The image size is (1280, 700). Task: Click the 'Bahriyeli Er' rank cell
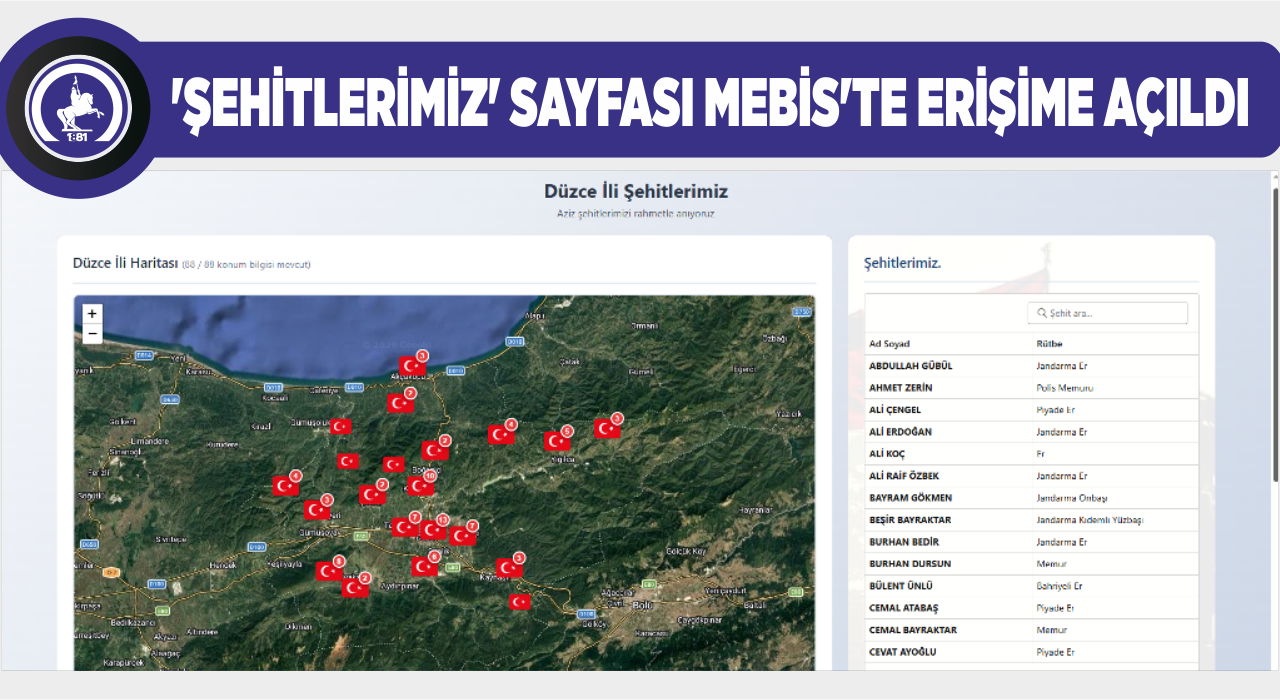click(x=1059, y=586)
